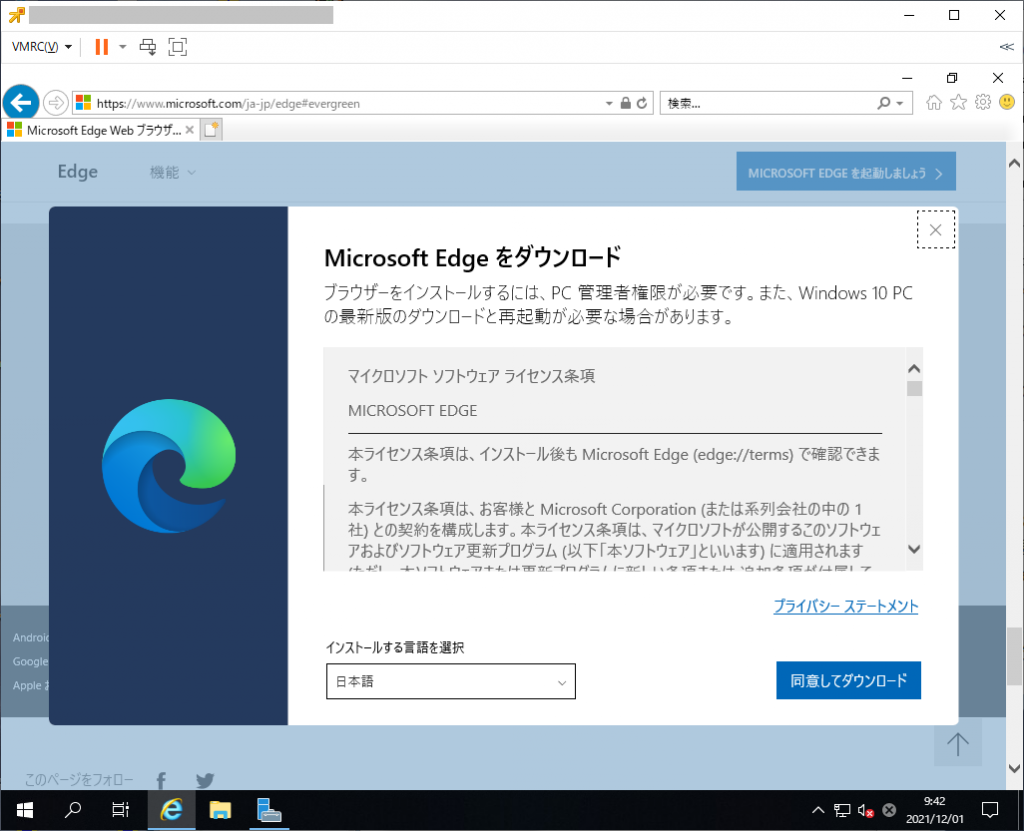Click the Internet Explorer taskbar icon

pos(171,811)
